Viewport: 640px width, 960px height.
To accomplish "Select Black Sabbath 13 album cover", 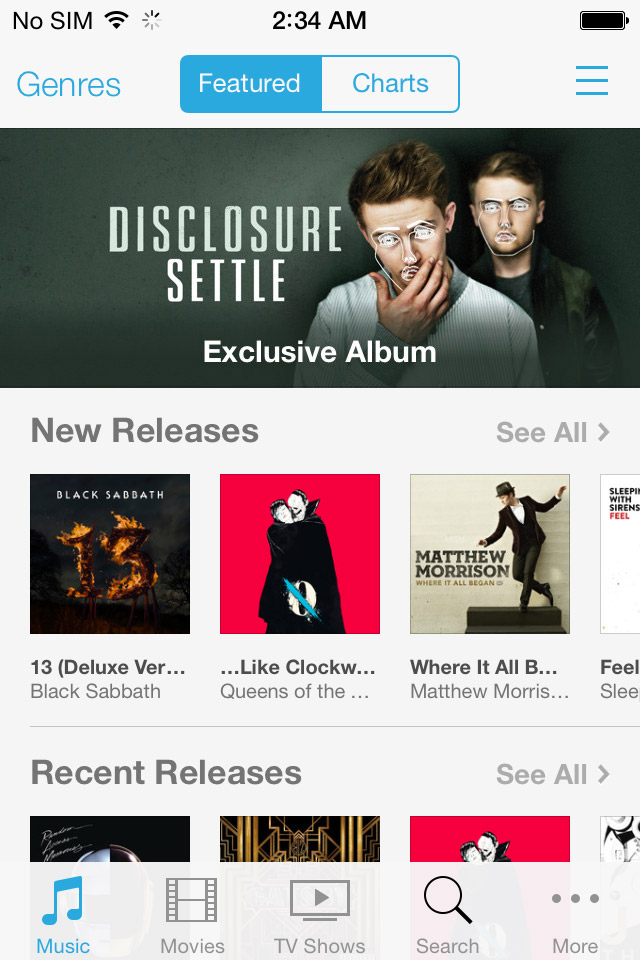I will (110, 553).
